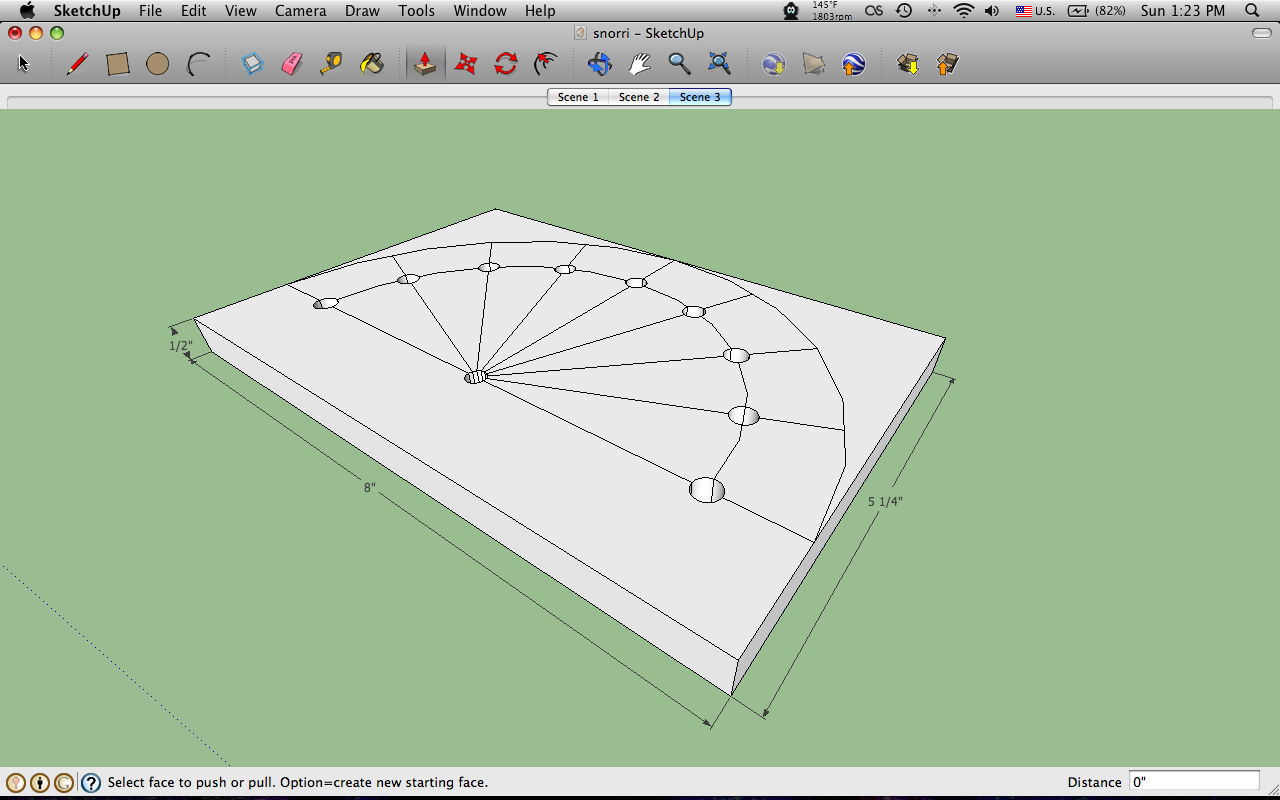Screen dimensions: 1280x800
Task: Select the Offset tool
Action: point(546,64)
